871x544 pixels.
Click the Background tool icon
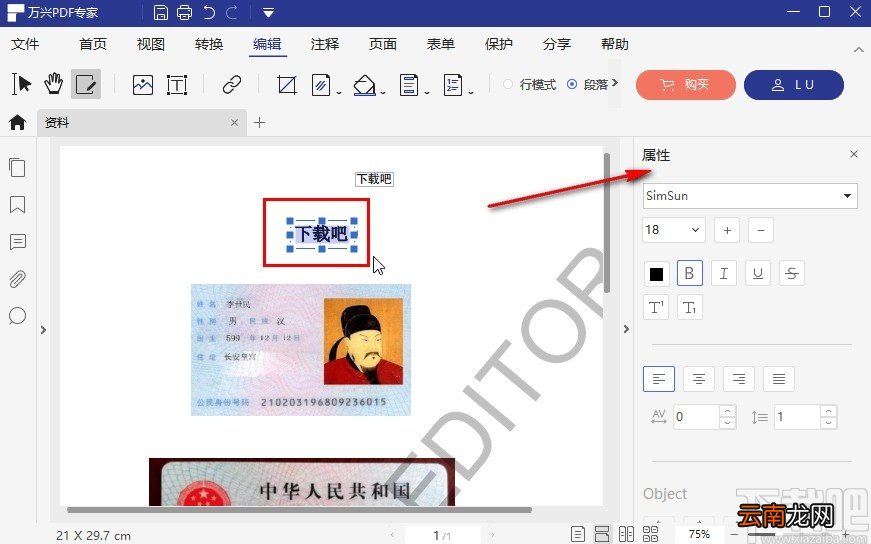[x=364, y=84]
